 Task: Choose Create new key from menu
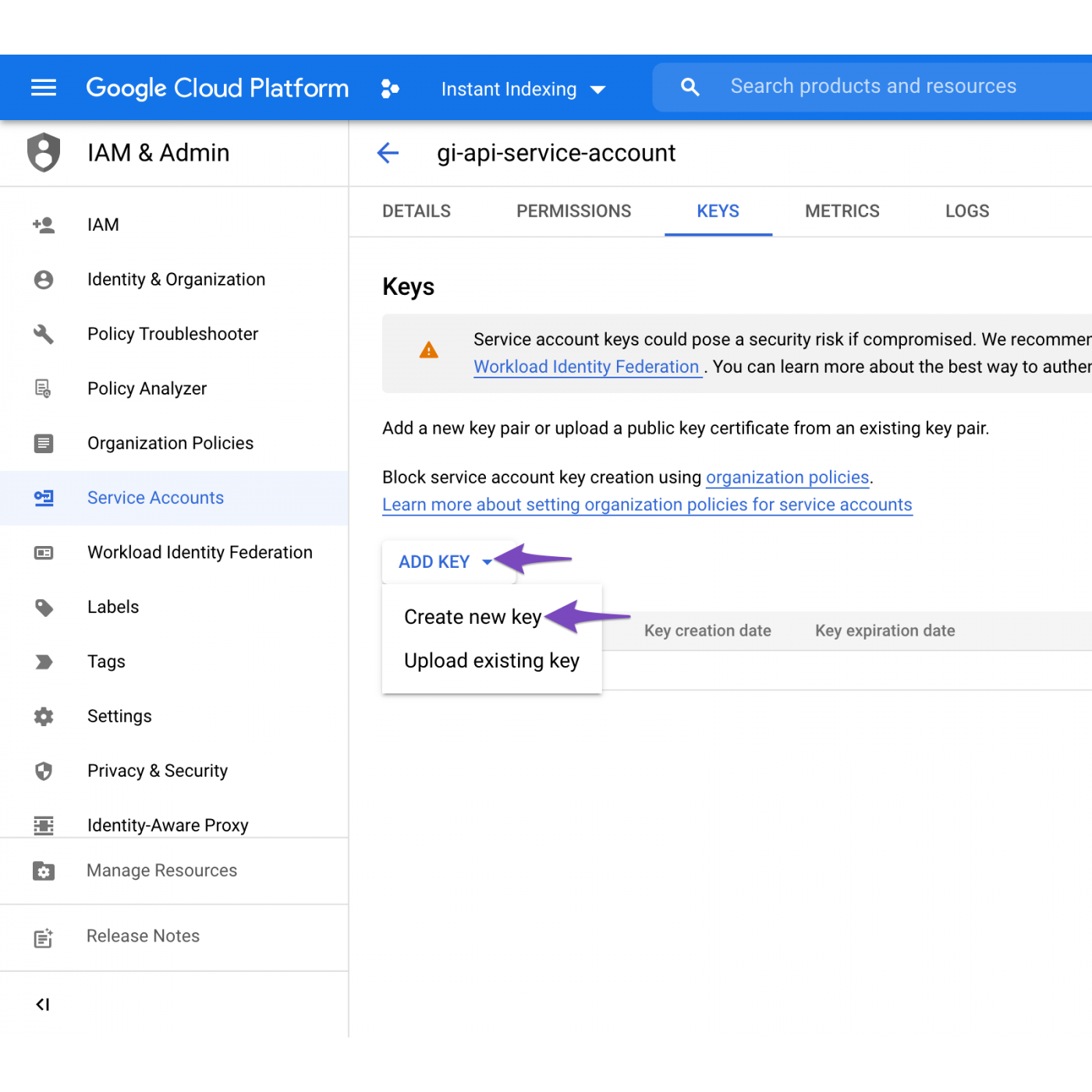pos(473,617)
